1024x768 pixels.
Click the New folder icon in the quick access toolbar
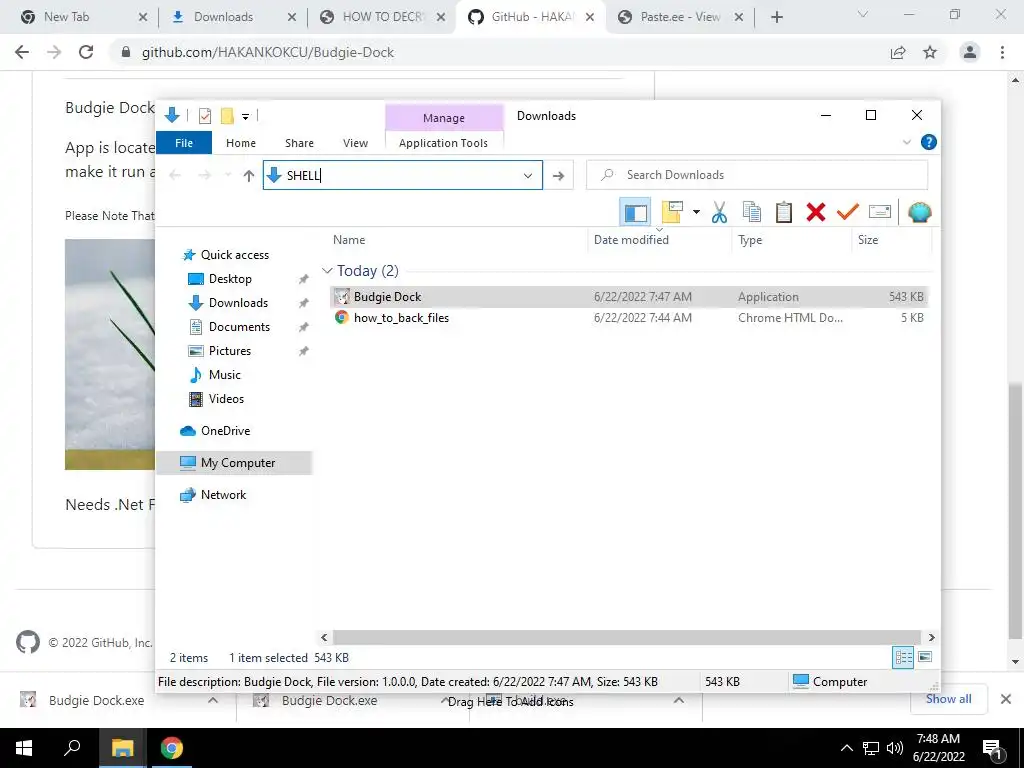click(227, 116)
